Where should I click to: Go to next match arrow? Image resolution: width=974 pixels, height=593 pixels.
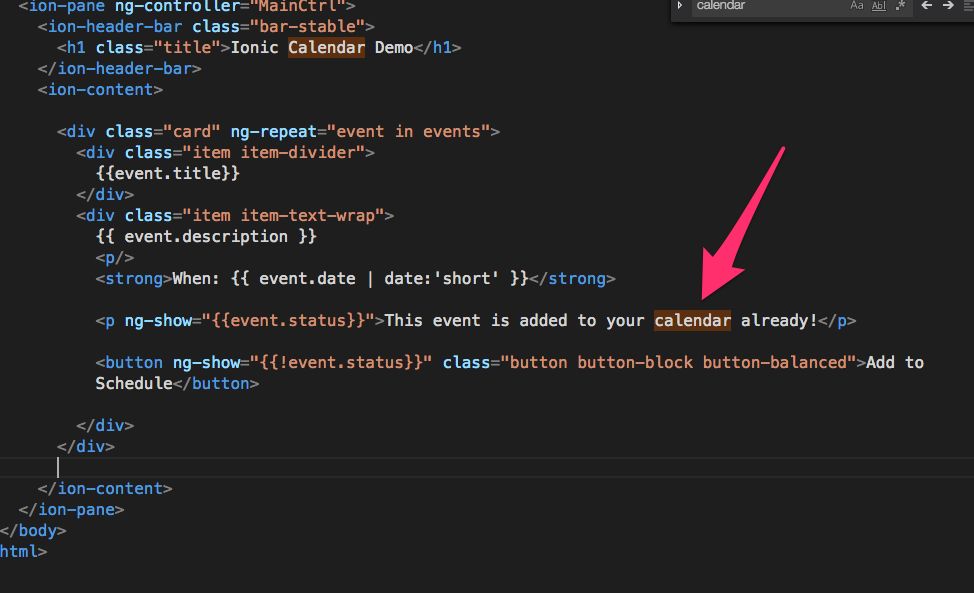tap(948, 6)
